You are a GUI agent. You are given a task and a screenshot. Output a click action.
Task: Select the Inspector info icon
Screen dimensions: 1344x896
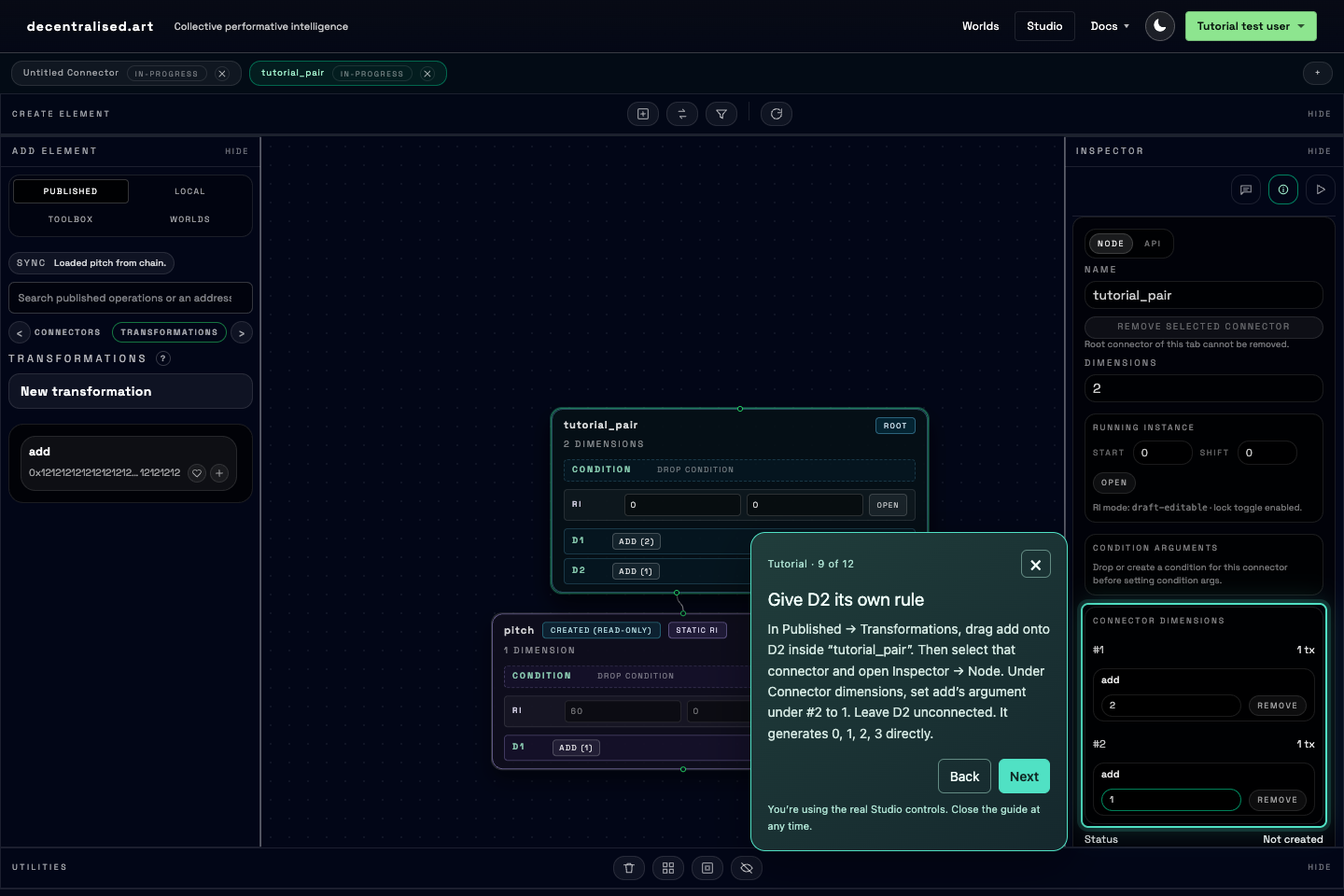tap(1283, 189)
